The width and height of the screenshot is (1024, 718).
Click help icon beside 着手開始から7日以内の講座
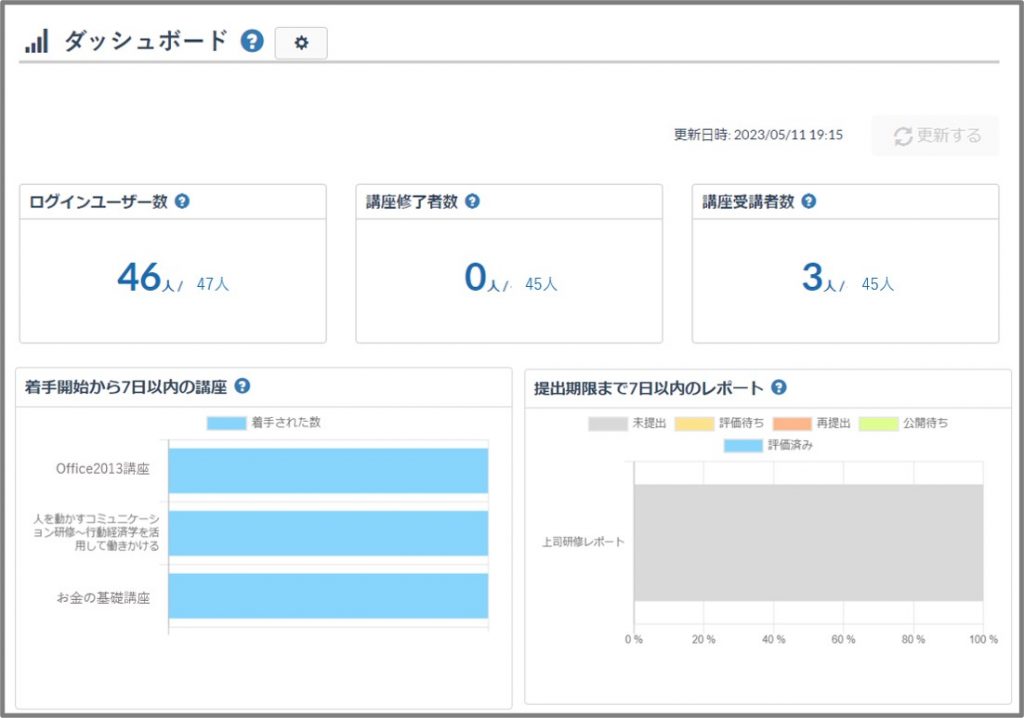[x=242, y=387]
